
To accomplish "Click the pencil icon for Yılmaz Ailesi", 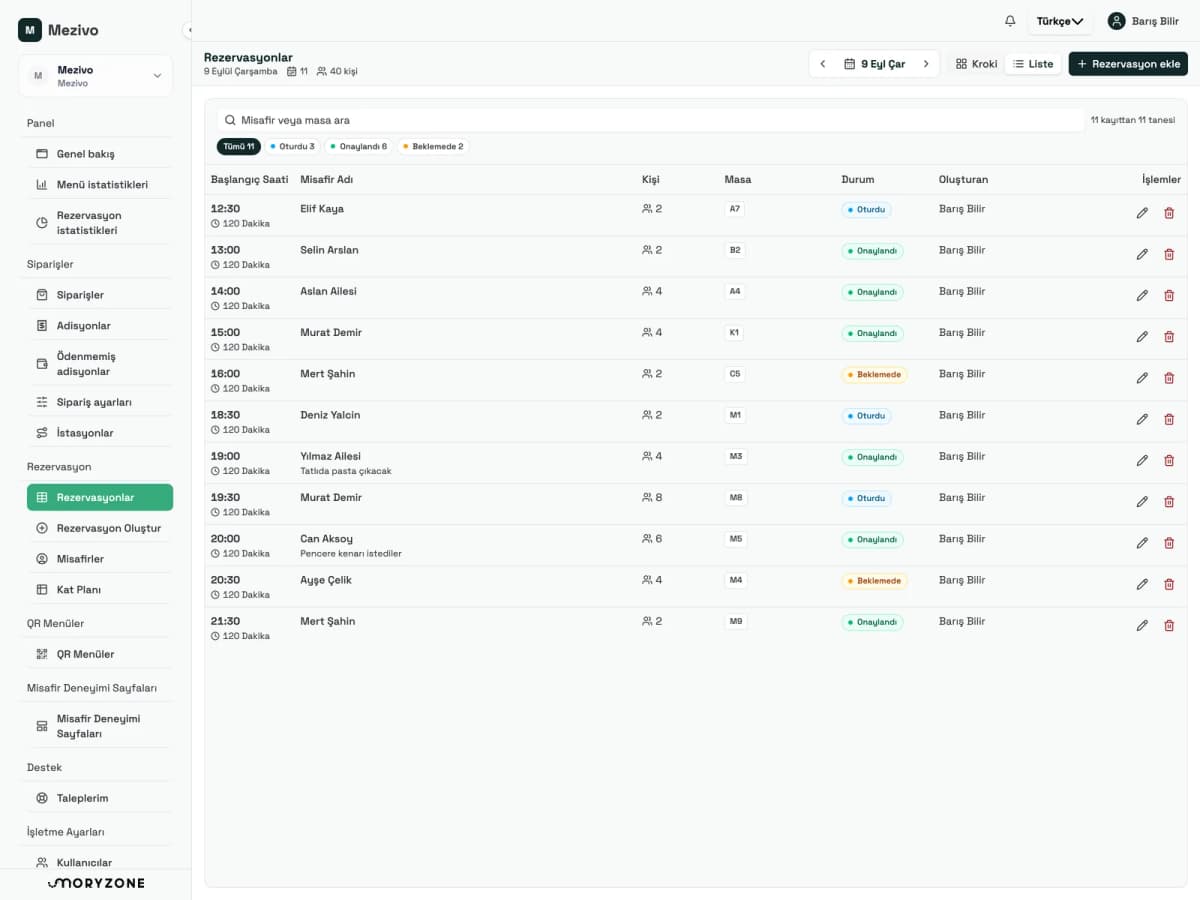I will click(1142, 460).
